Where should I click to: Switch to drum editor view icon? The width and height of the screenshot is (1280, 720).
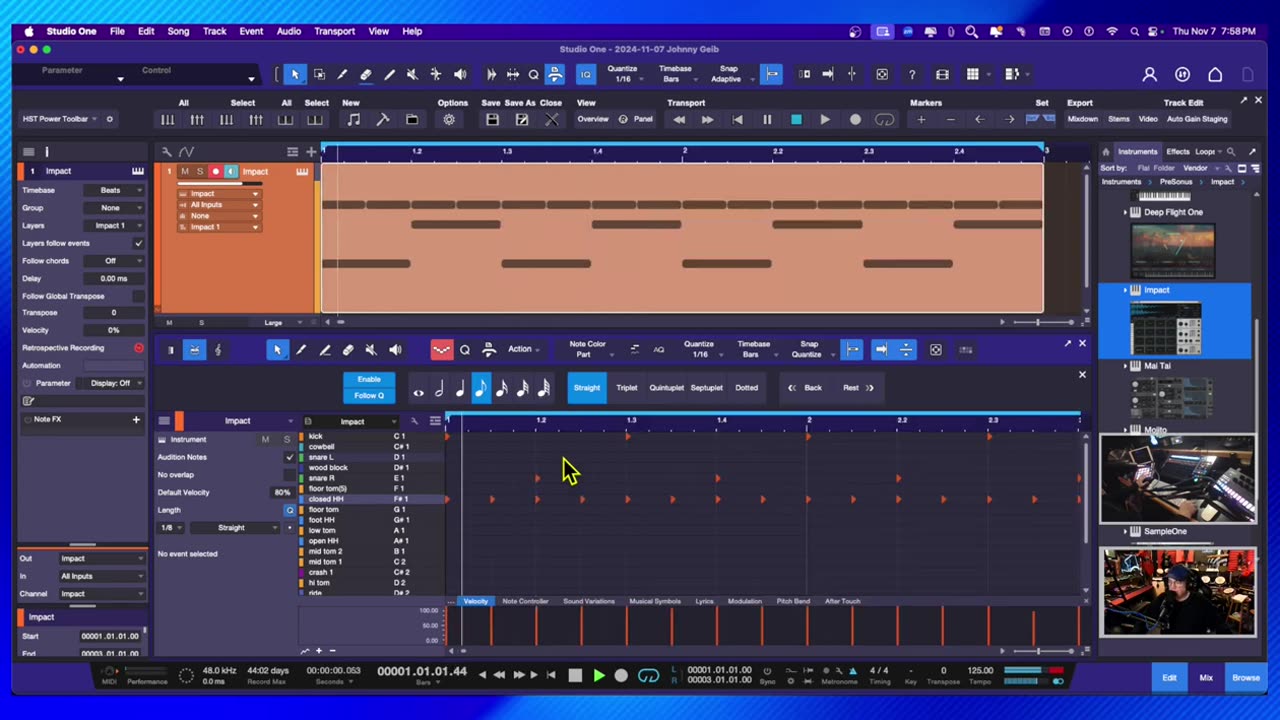194,350
